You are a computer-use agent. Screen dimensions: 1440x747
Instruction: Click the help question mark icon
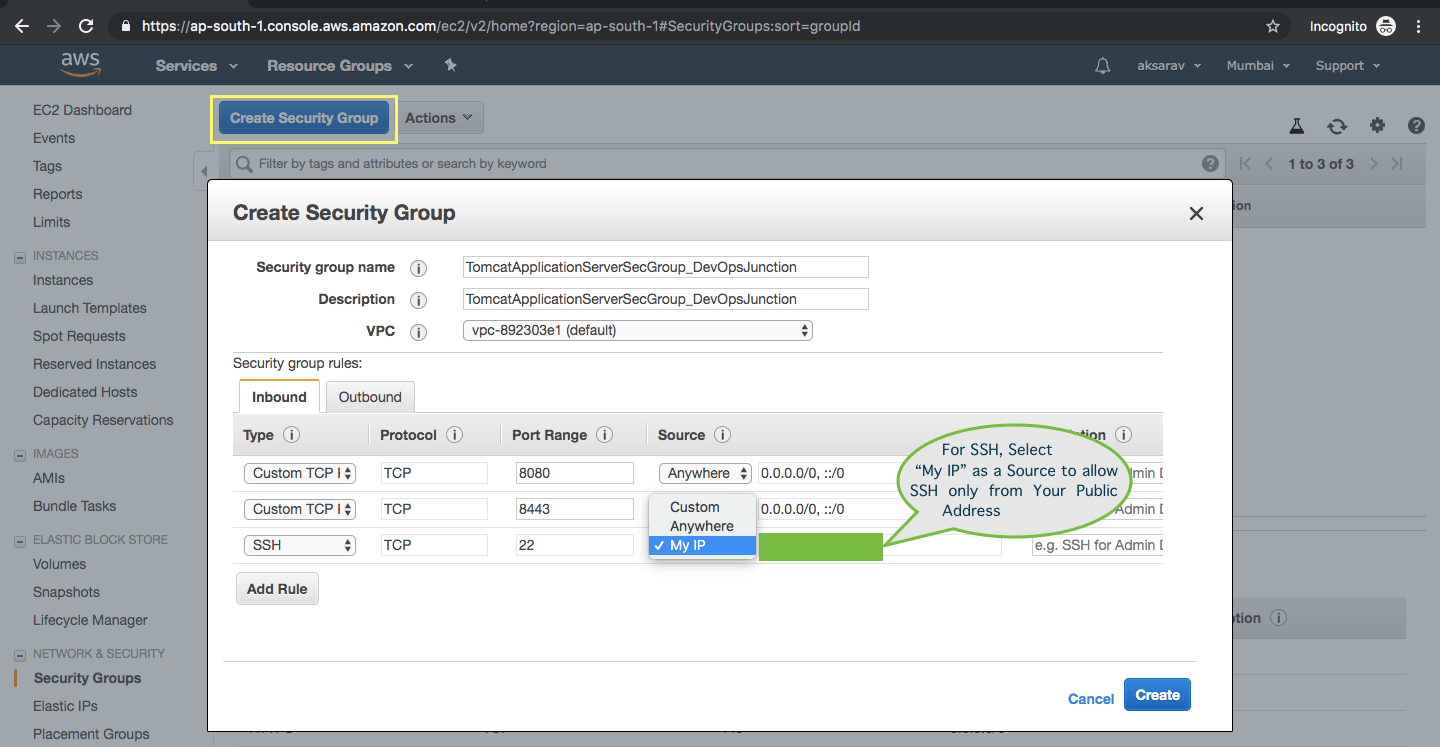tap(1416, 125)
